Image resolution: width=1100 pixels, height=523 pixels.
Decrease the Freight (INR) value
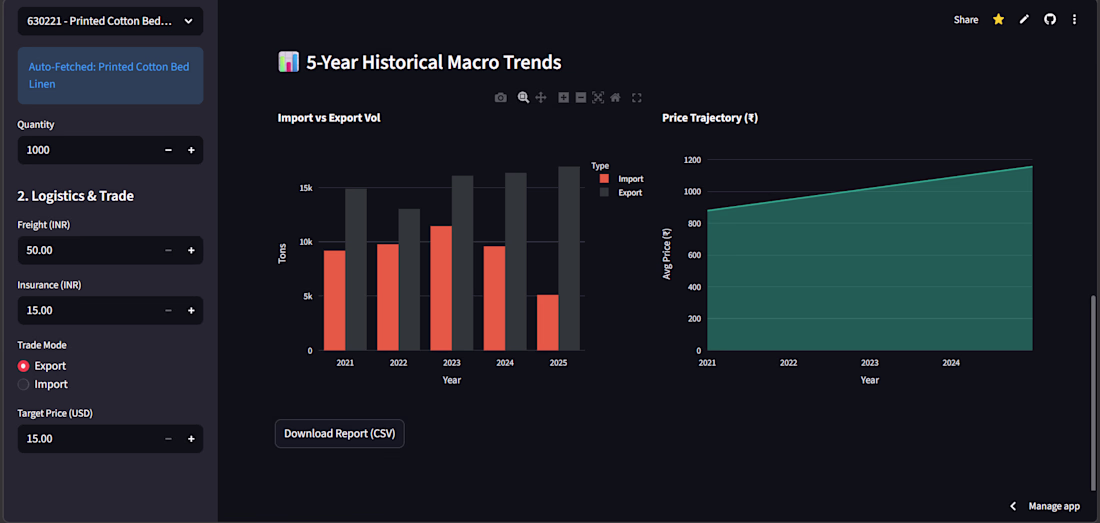168,250
